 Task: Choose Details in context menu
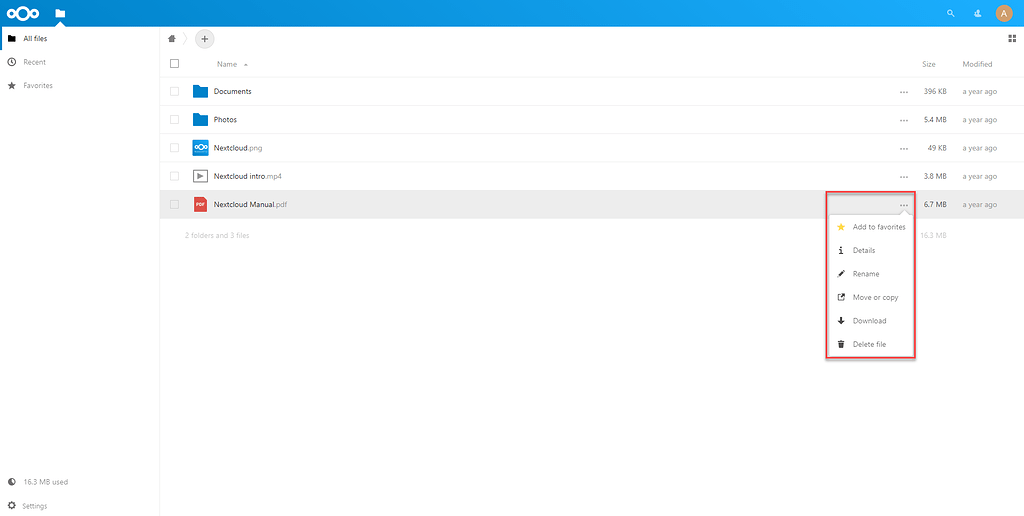(871, 250)
